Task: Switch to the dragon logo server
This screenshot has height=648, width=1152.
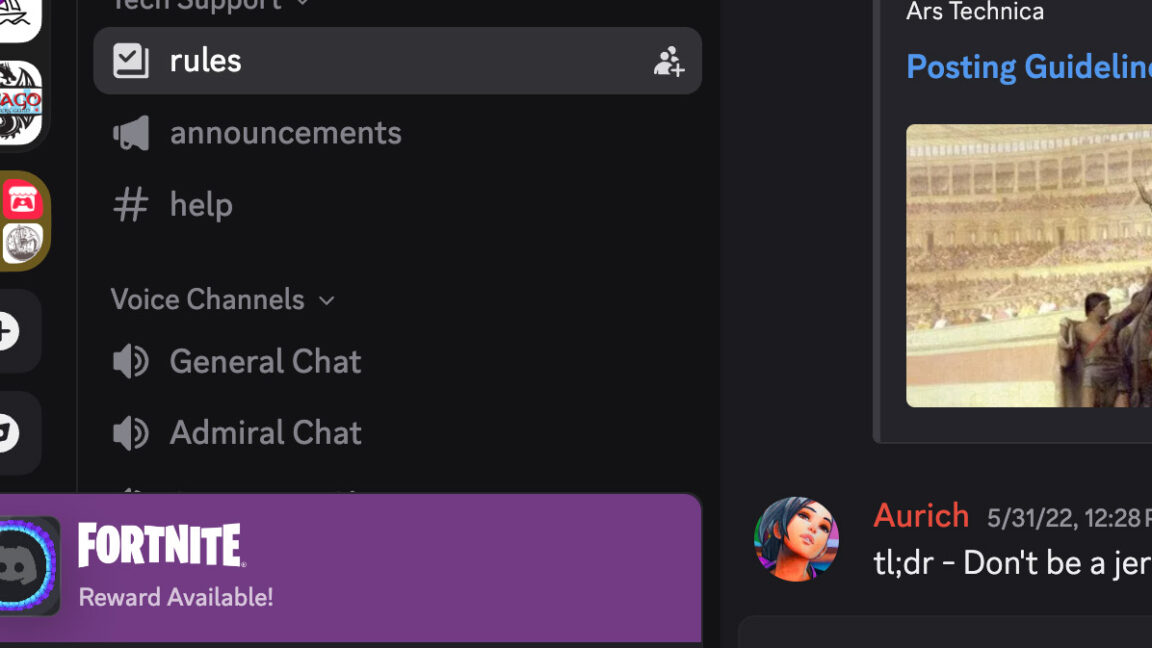Action: (x=20, y=103)
